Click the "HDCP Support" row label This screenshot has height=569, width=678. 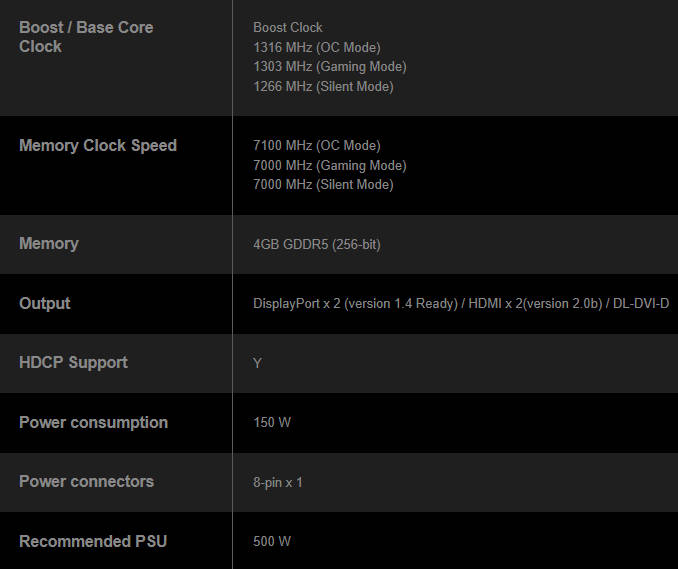pyautogui.click(x=73, y=362)
